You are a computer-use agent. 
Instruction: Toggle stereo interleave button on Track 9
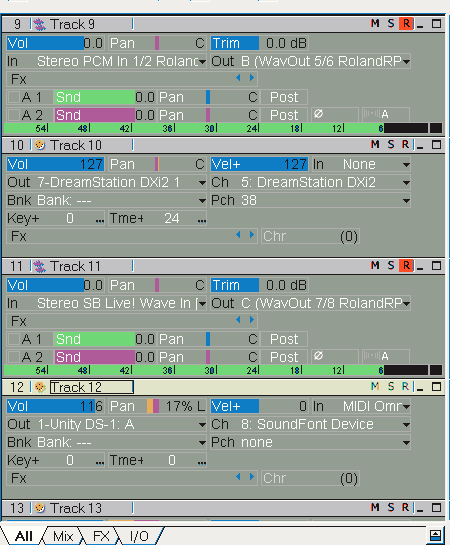(385, 114)
